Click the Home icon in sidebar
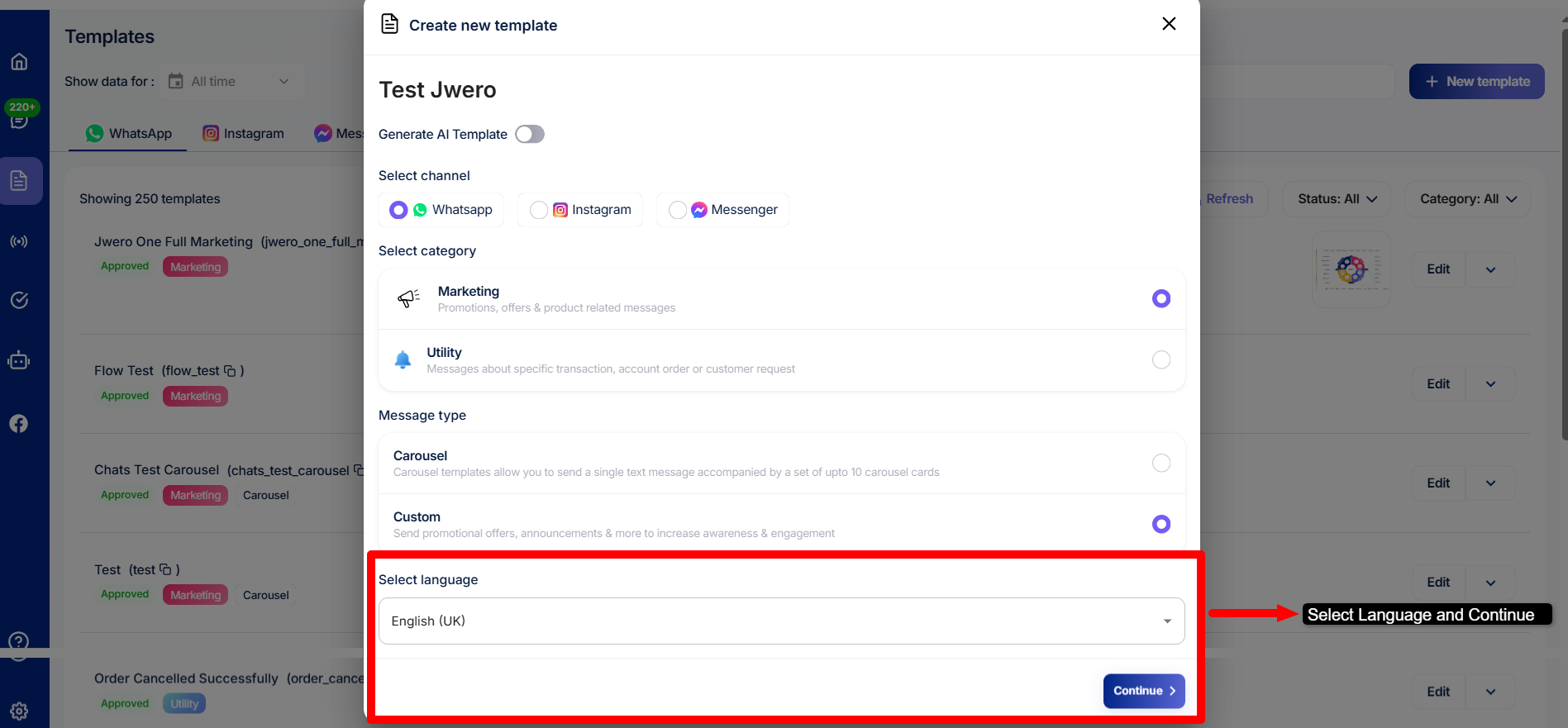Image resolution: width=1568 pixels, height=728 pixels. pyautogui.click(x=19, y=62)
